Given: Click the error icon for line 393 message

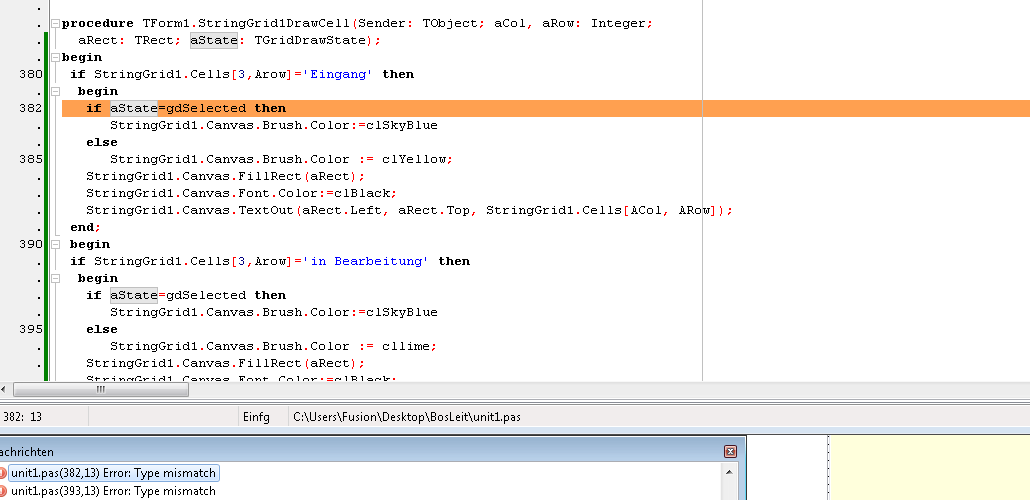Looking at the screenshot, I should [3, 491].
